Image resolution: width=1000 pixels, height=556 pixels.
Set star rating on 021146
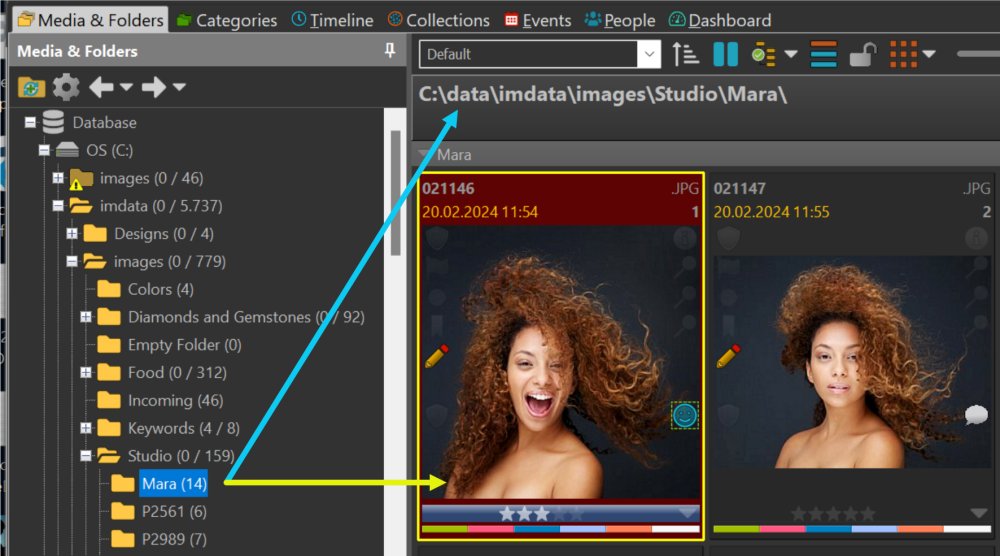541,513
